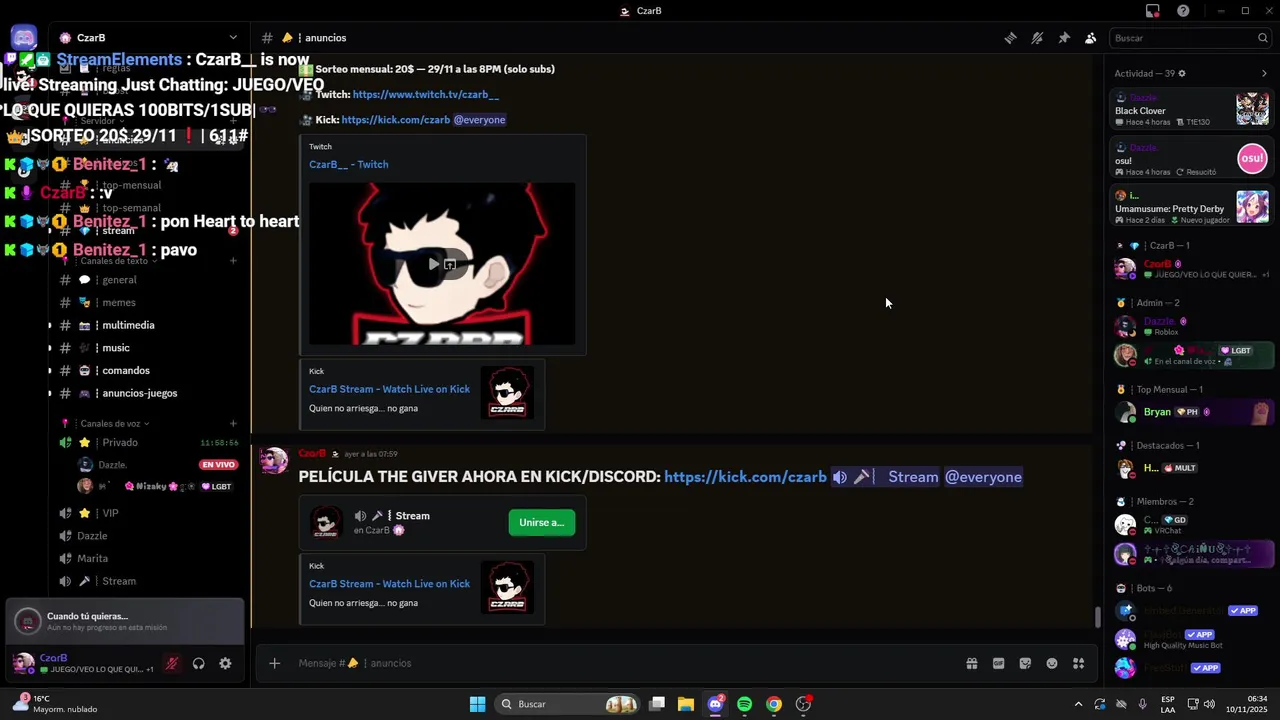Open Bryan member in Top Mensual
Viewport: 1280px width, 720px height.
tap(1192, 412)
